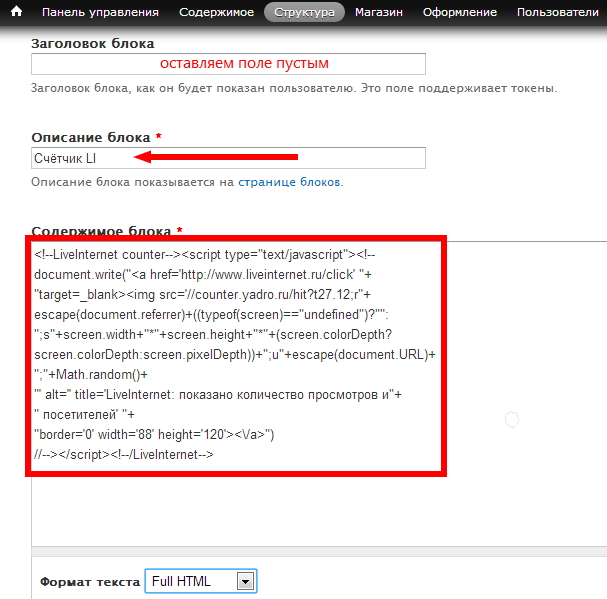Select the Структура menu tab
This screenshot has width=607, height=599.
[x=304, y=12]
